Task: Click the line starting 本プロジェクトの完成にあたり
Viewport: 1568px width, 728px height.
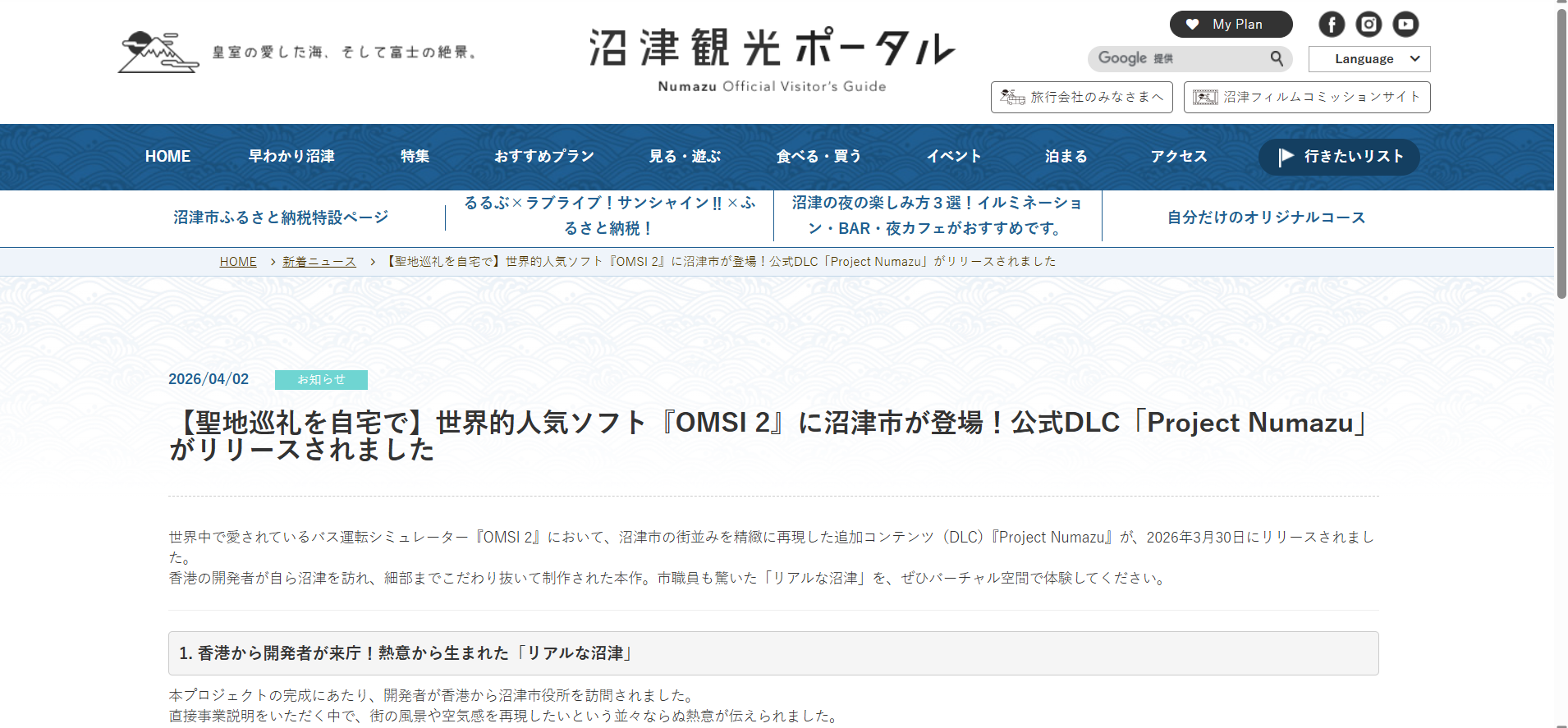Action: coord(433,696)
